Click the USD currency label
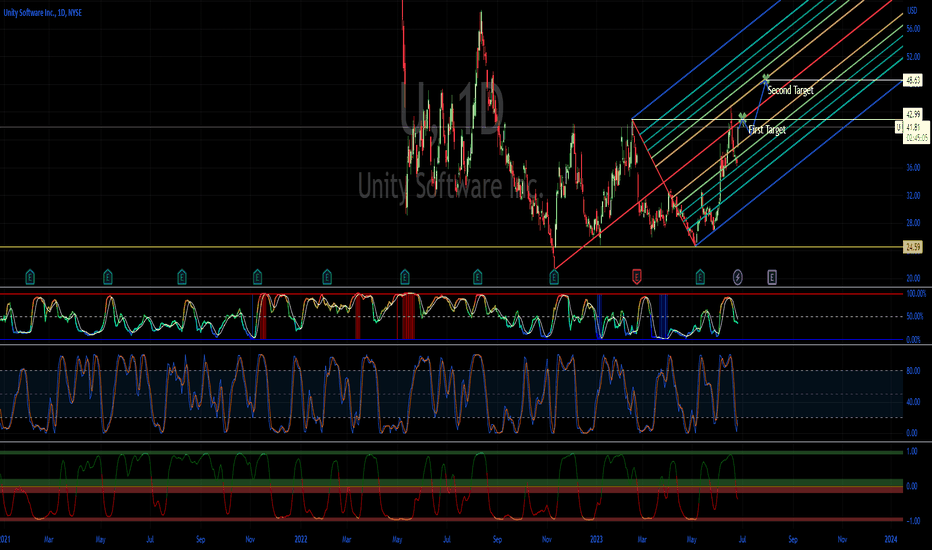The height and width of the screenshot is (550, 932). (x=912, y=11)
